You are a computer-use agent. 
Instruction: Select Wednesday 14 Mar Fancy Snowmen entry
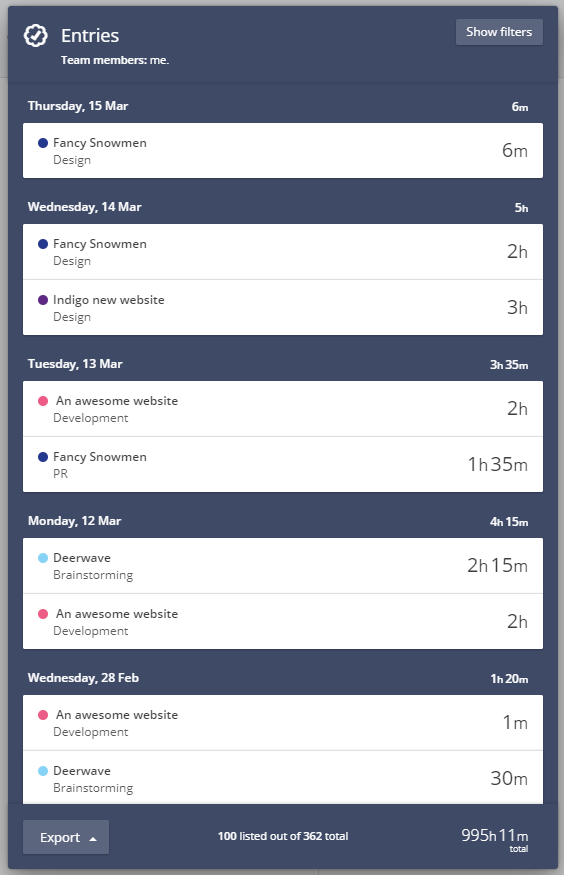pos(283,252)
